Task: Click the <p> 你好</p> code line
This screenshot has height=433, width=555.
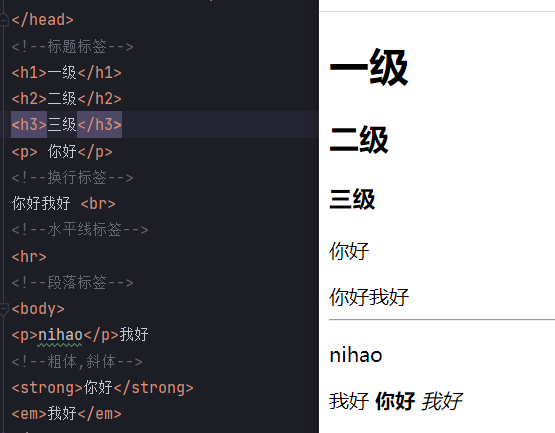Action: click(62, 152)
